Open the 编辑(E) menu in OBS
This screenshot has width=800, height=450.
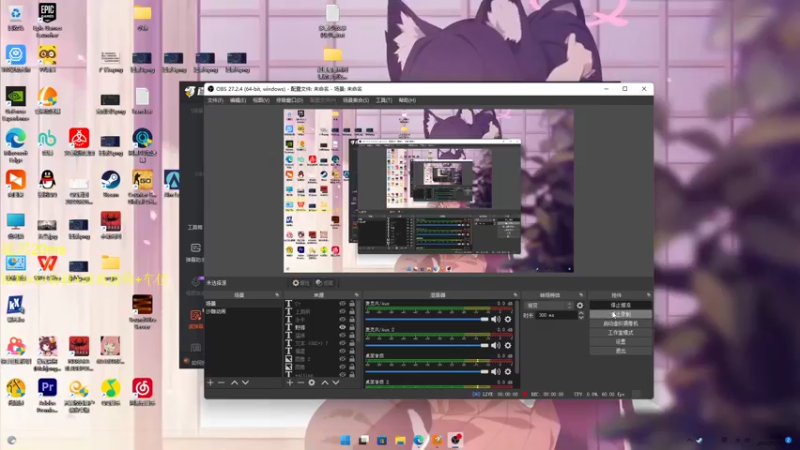tap(238, 101)
